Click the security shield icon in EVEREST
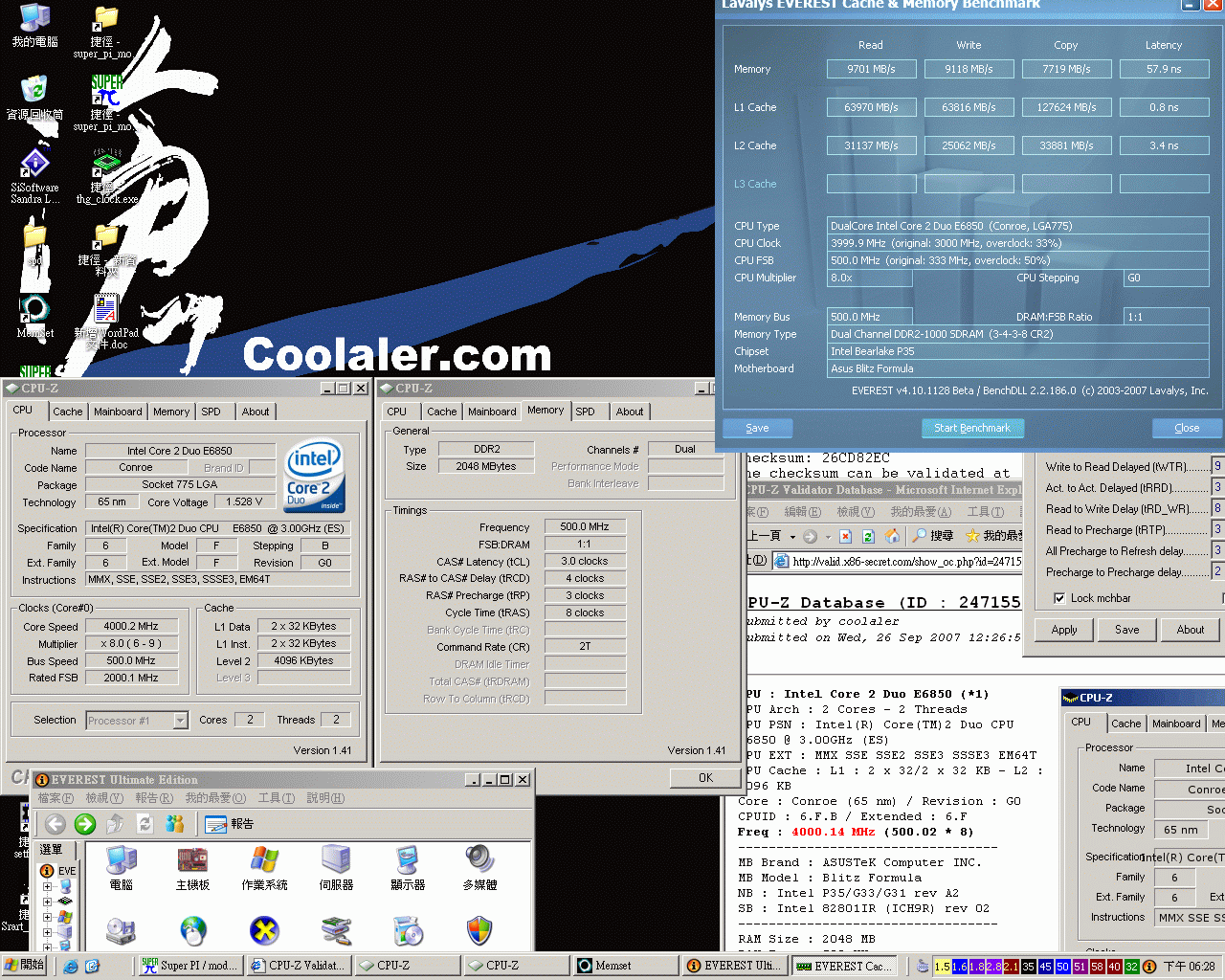This screenshot has height=980, width=1225. (479, 930)
